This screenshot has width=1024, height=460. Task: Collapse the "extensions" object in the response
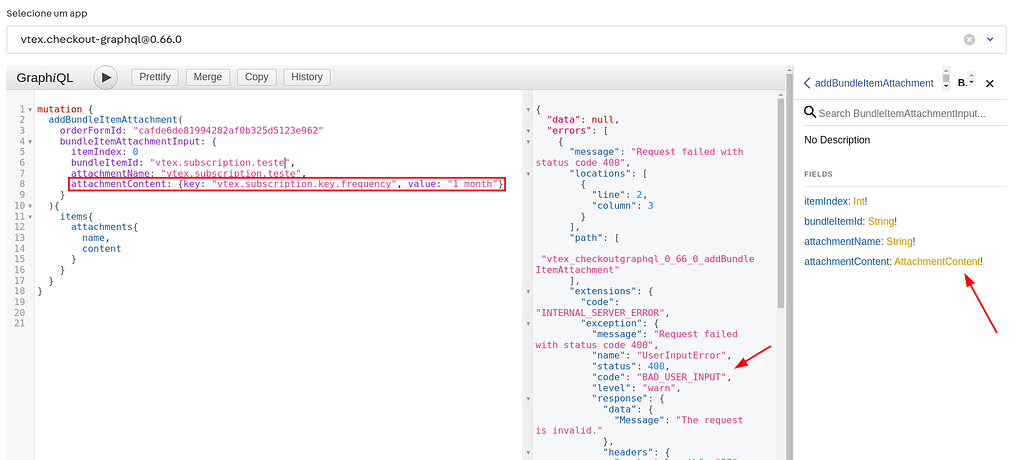[x=528, y=291]
